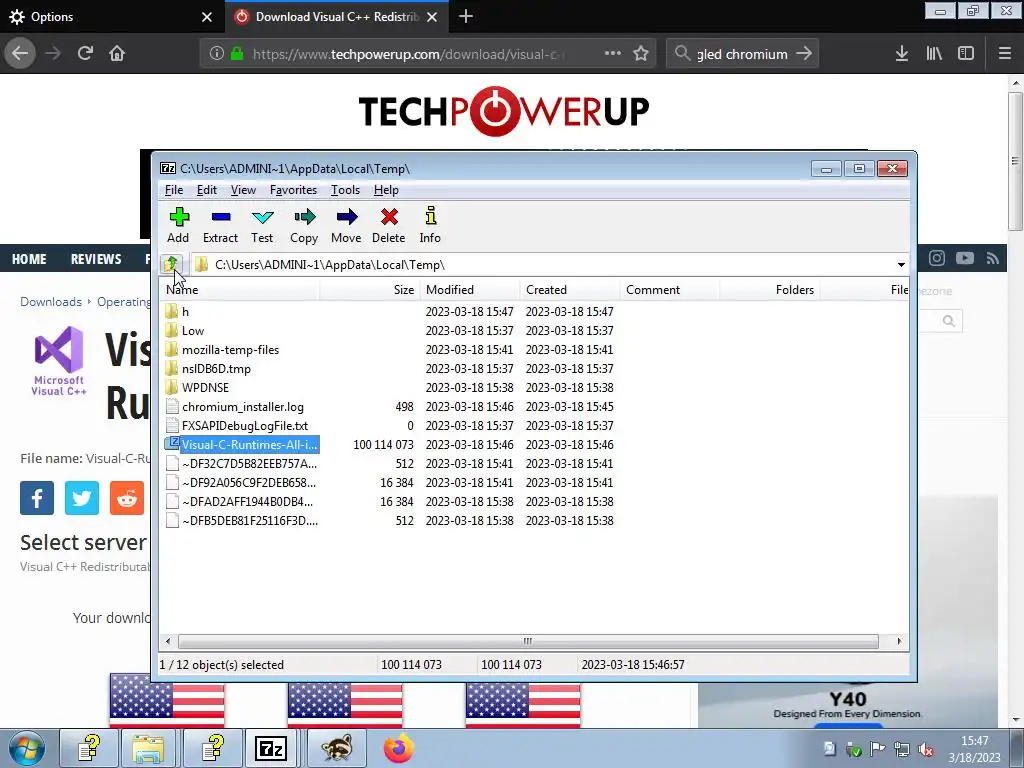The height and width of the screenshot is (768, 1024).
Task: Open Info for the selected file
Action: [x=430, y=225]
